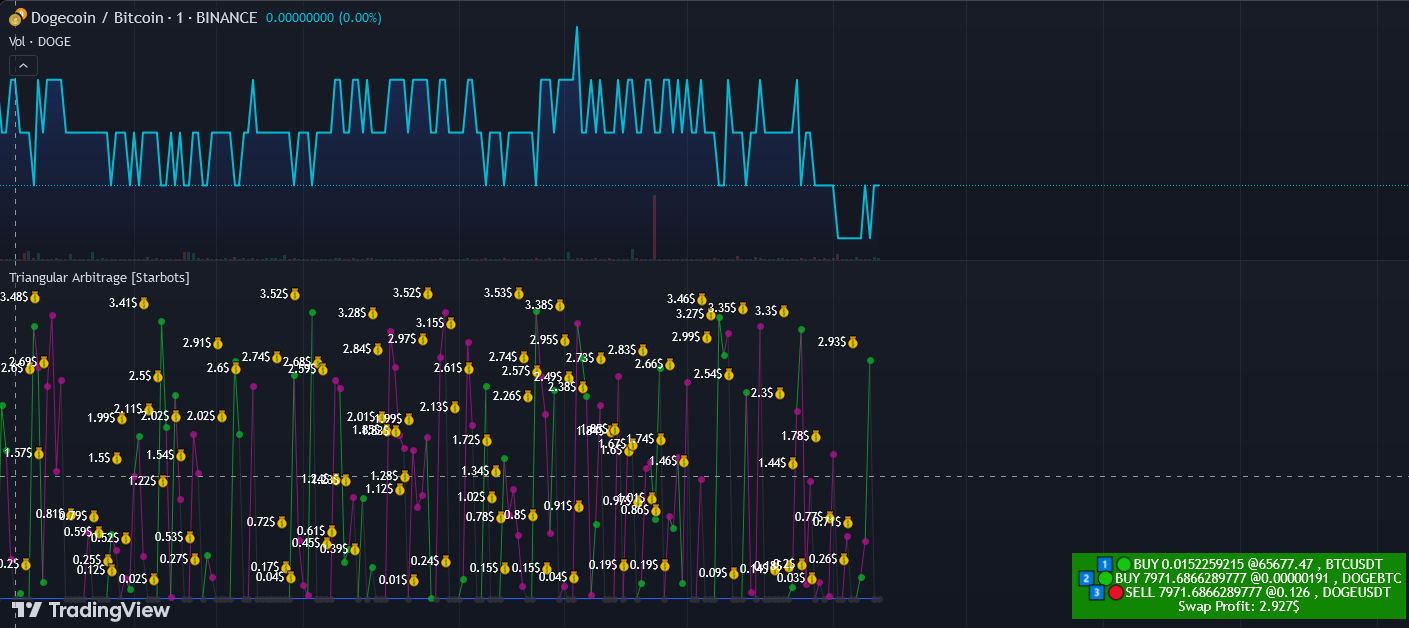
Task: Select the Vol · DOGE indicator label
Action: 40,41
